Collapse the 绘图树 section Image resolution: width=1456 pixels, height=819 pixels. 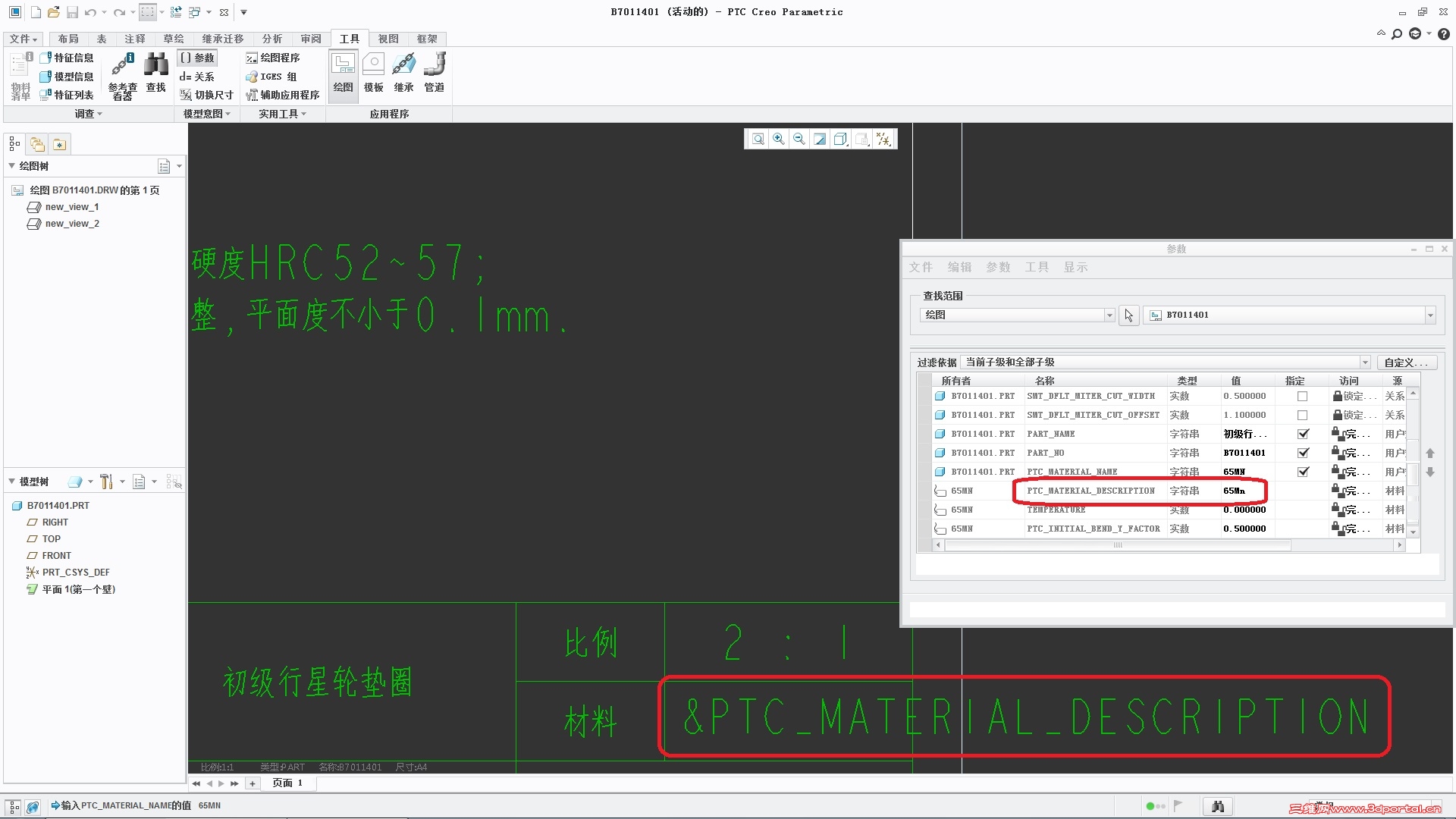[11, 165]
